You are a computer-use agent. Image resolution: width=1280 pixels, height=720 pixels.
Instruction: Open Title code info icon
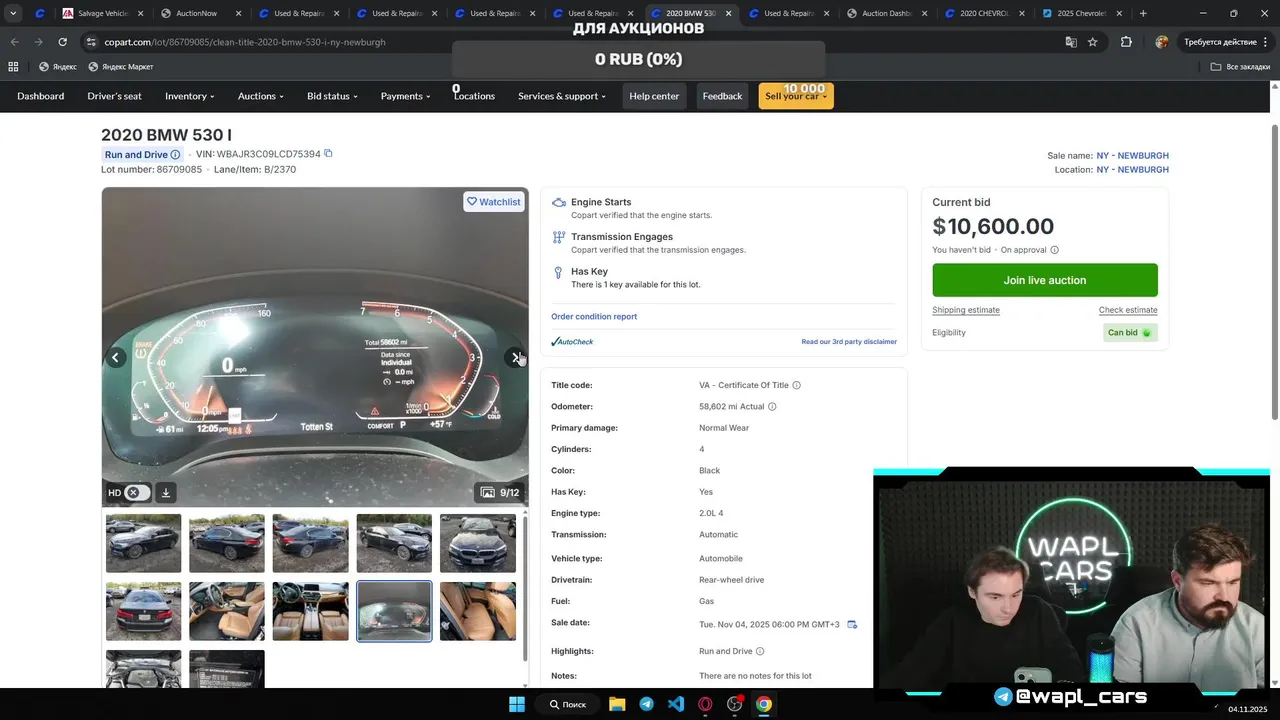(796, 385)
